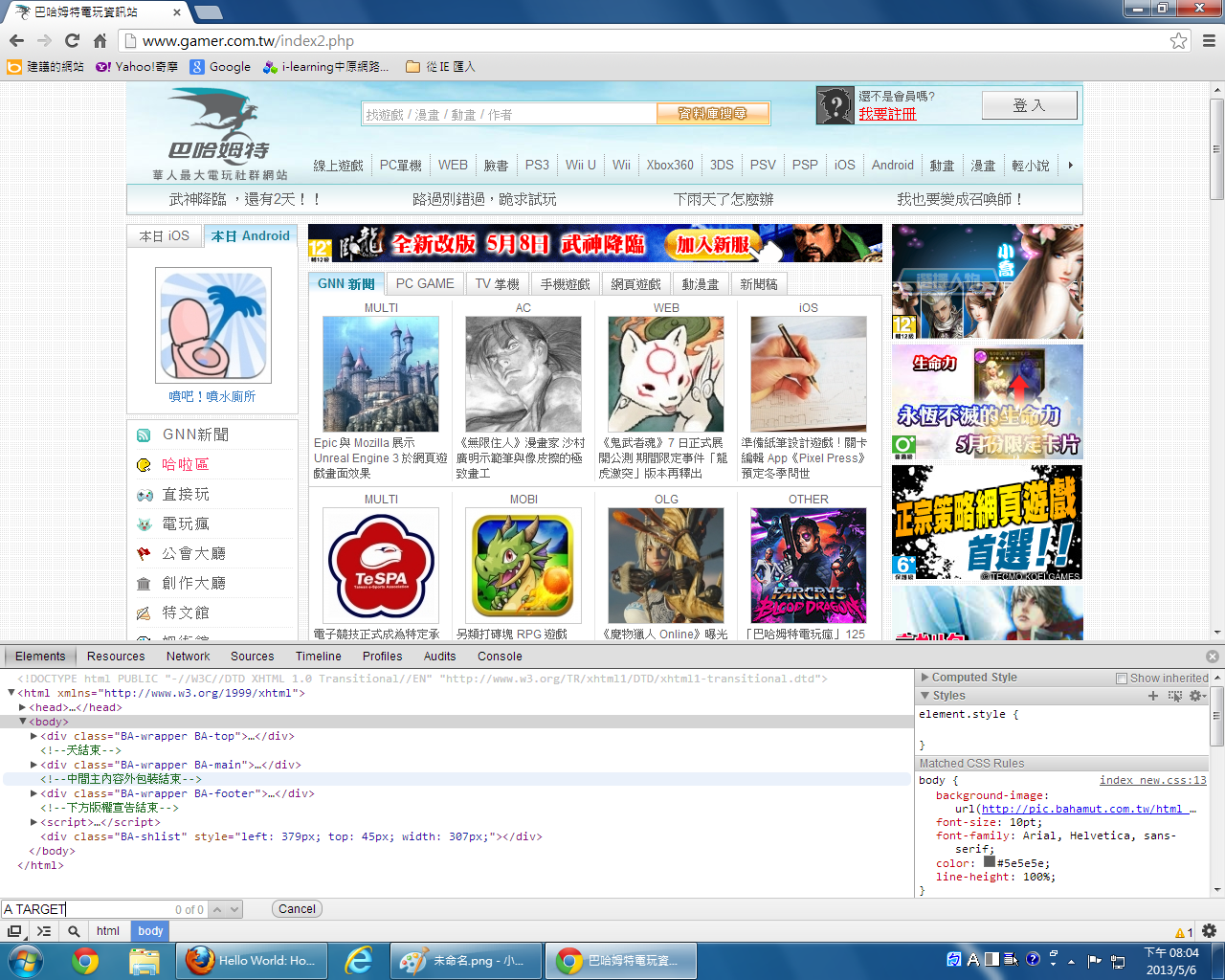
Task: Click the 登入 login button
Action: (1030, 105)
